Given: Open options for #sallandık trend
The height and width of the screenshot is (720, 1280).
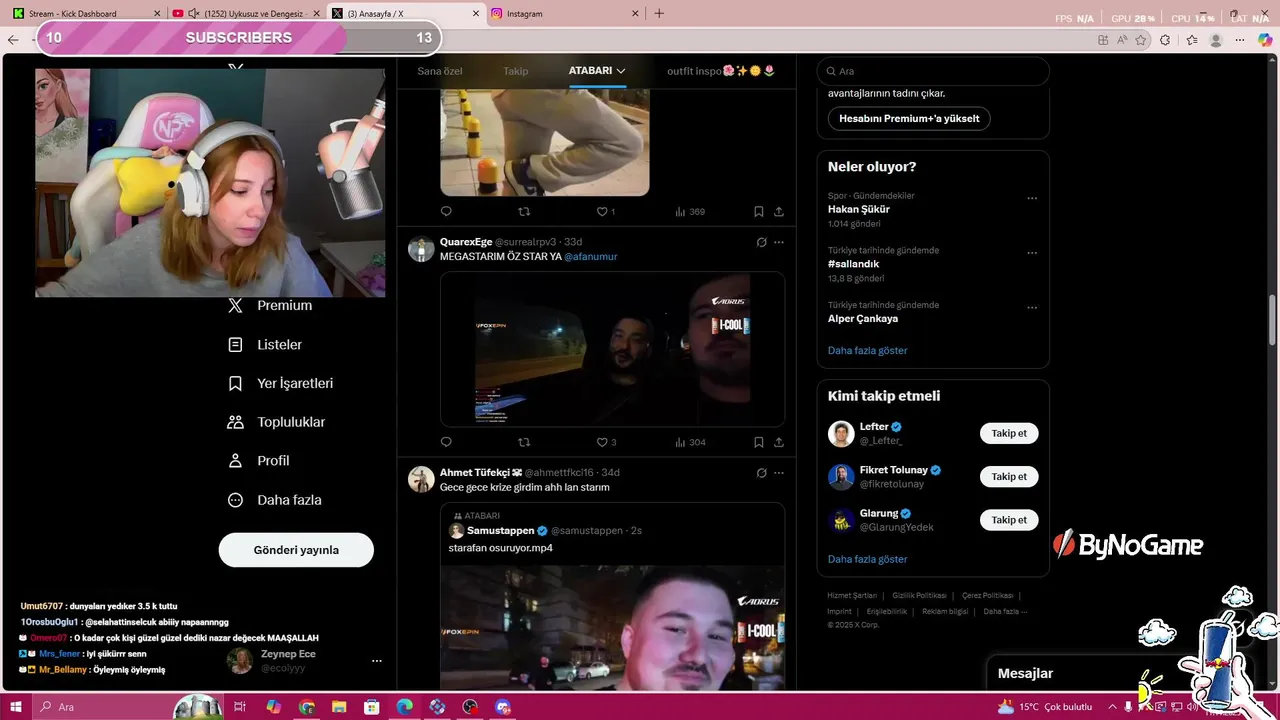Looking at the screenshot, I should click(x=1032, y=253).
